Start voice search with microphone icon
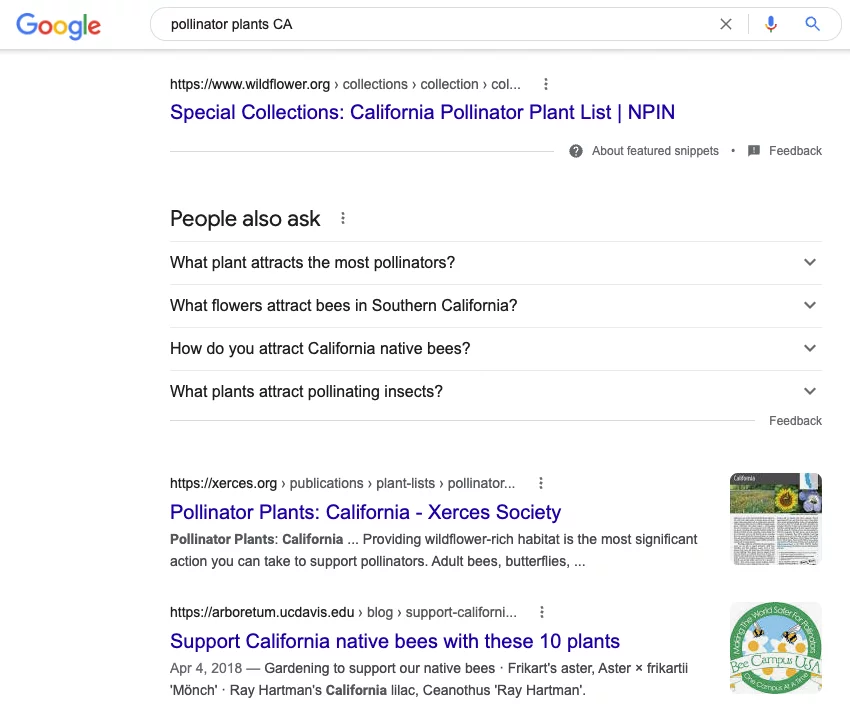 point(770,24)
